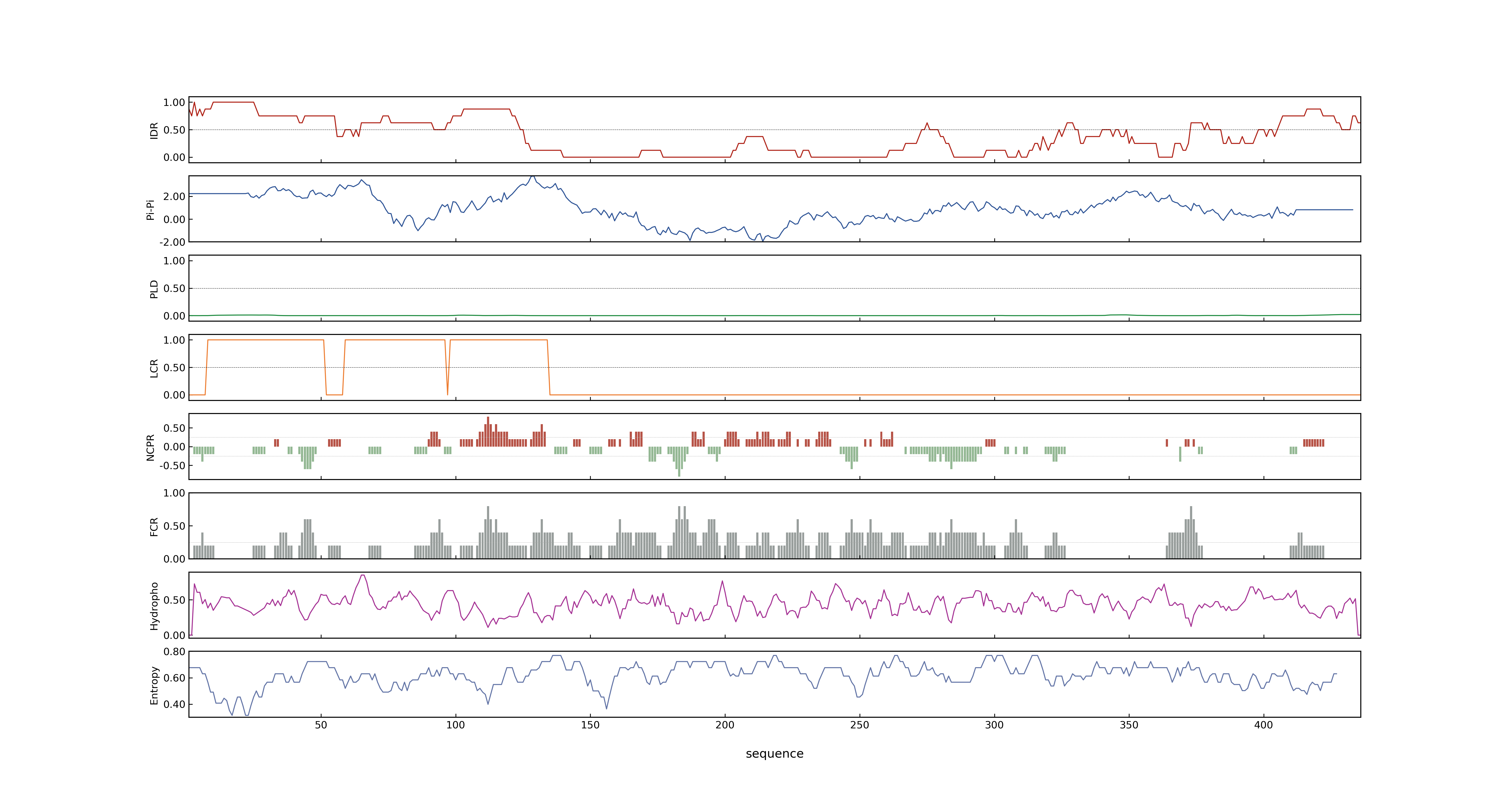The width and height of the screenshot is (1512, 806).
Task: Click the x-axis tick label 200
Action: [x=725, y=725]
